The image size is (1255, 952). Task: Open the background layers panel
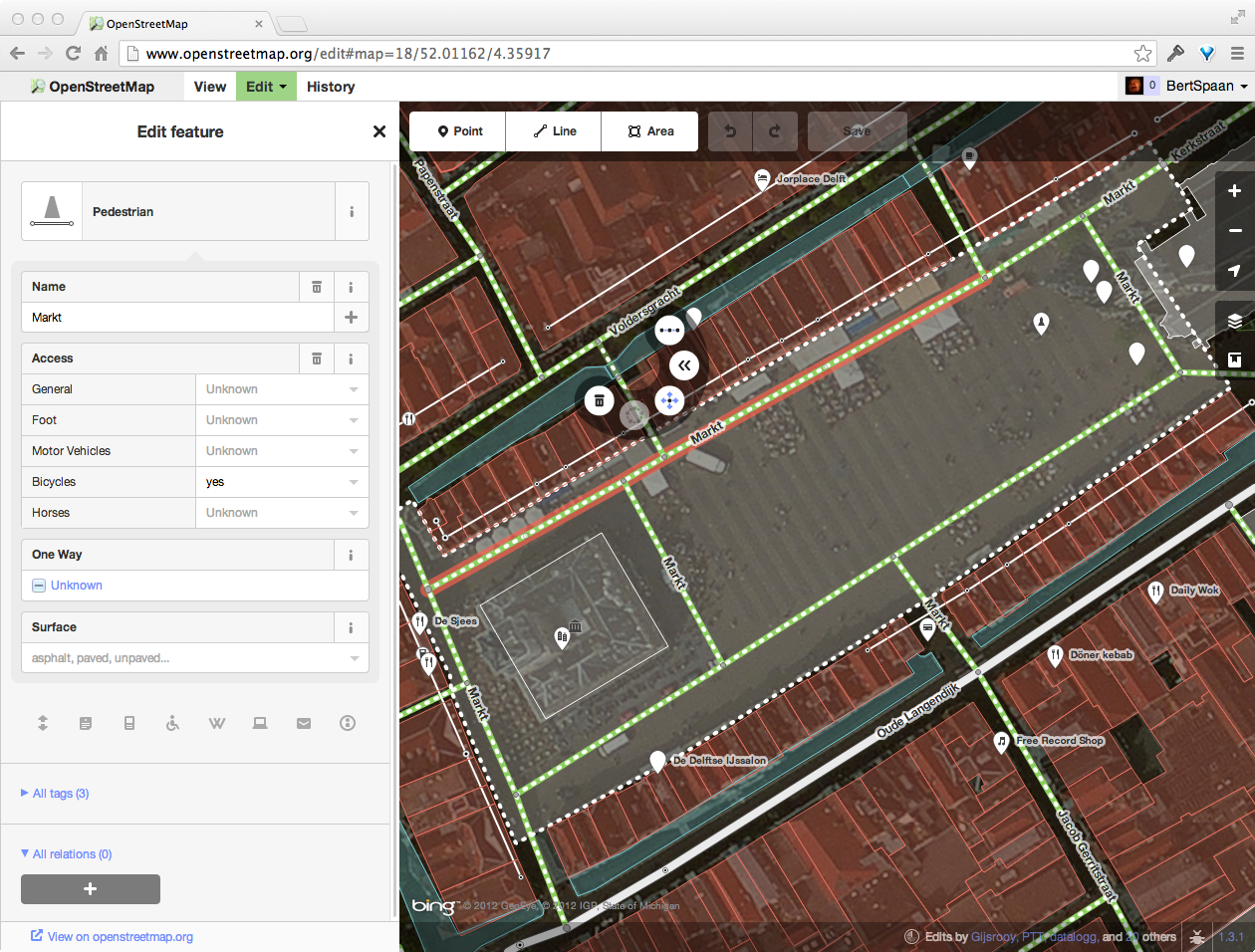(1234, 321)
